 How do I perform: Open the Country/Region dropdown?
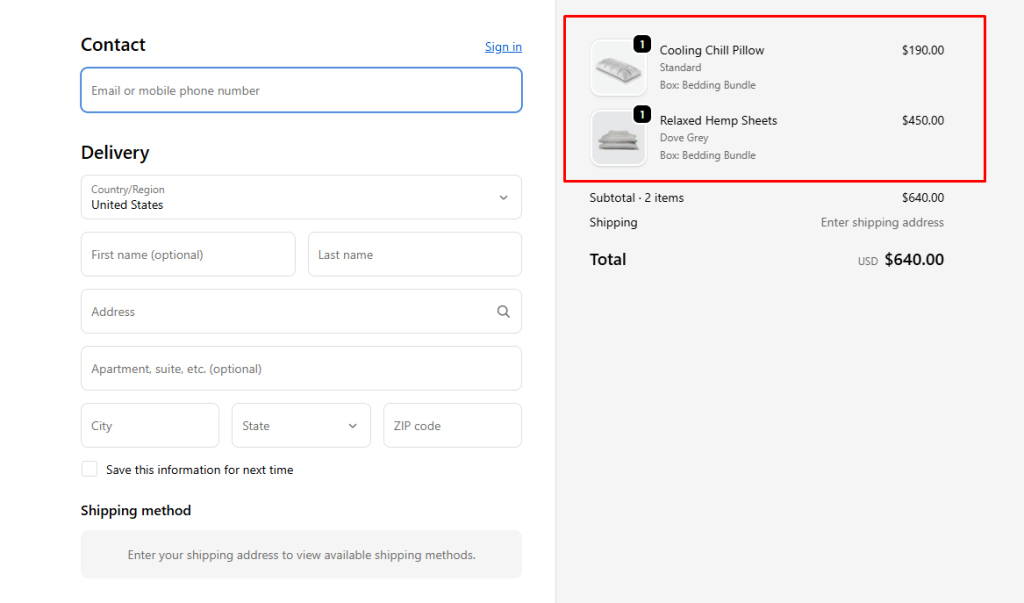click(300, 197)
